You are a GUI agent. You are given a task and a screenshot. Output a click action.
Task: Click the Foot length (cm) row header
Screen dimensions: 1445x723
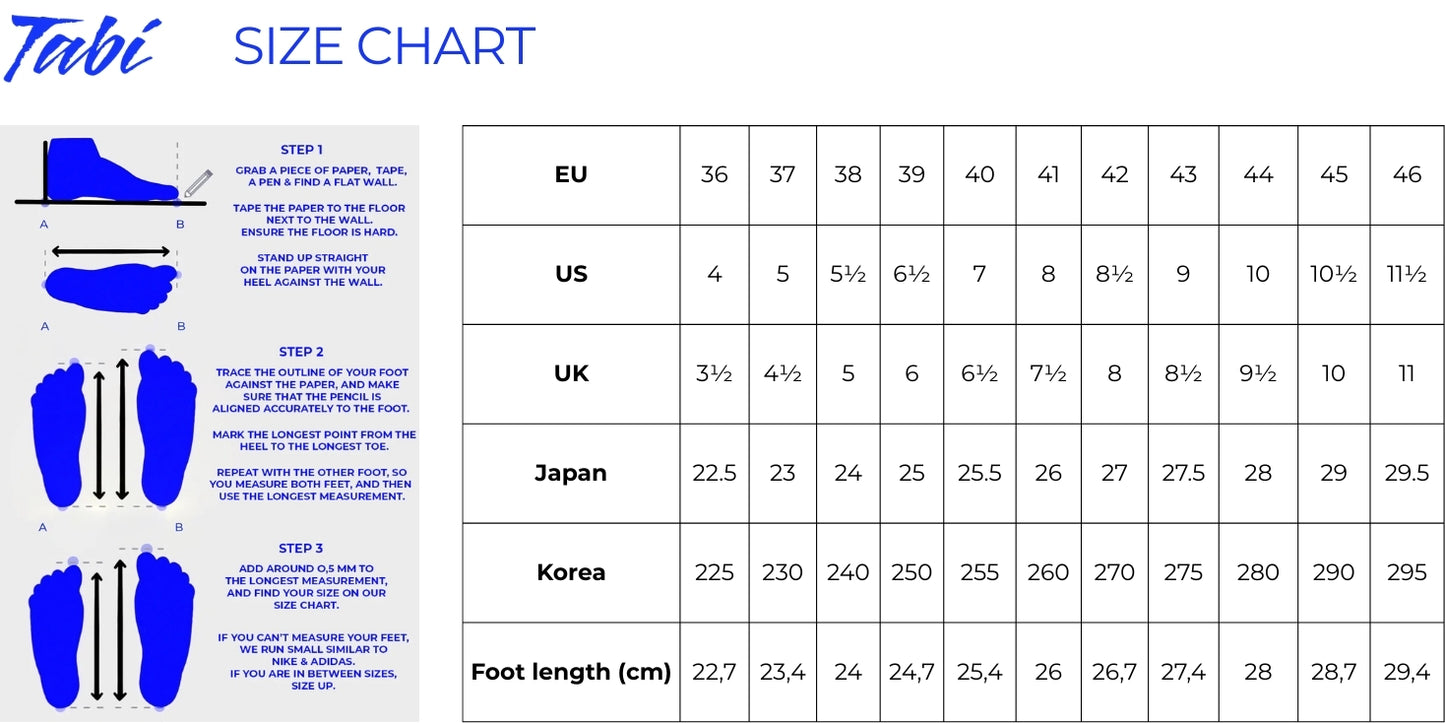coord(571,672)
